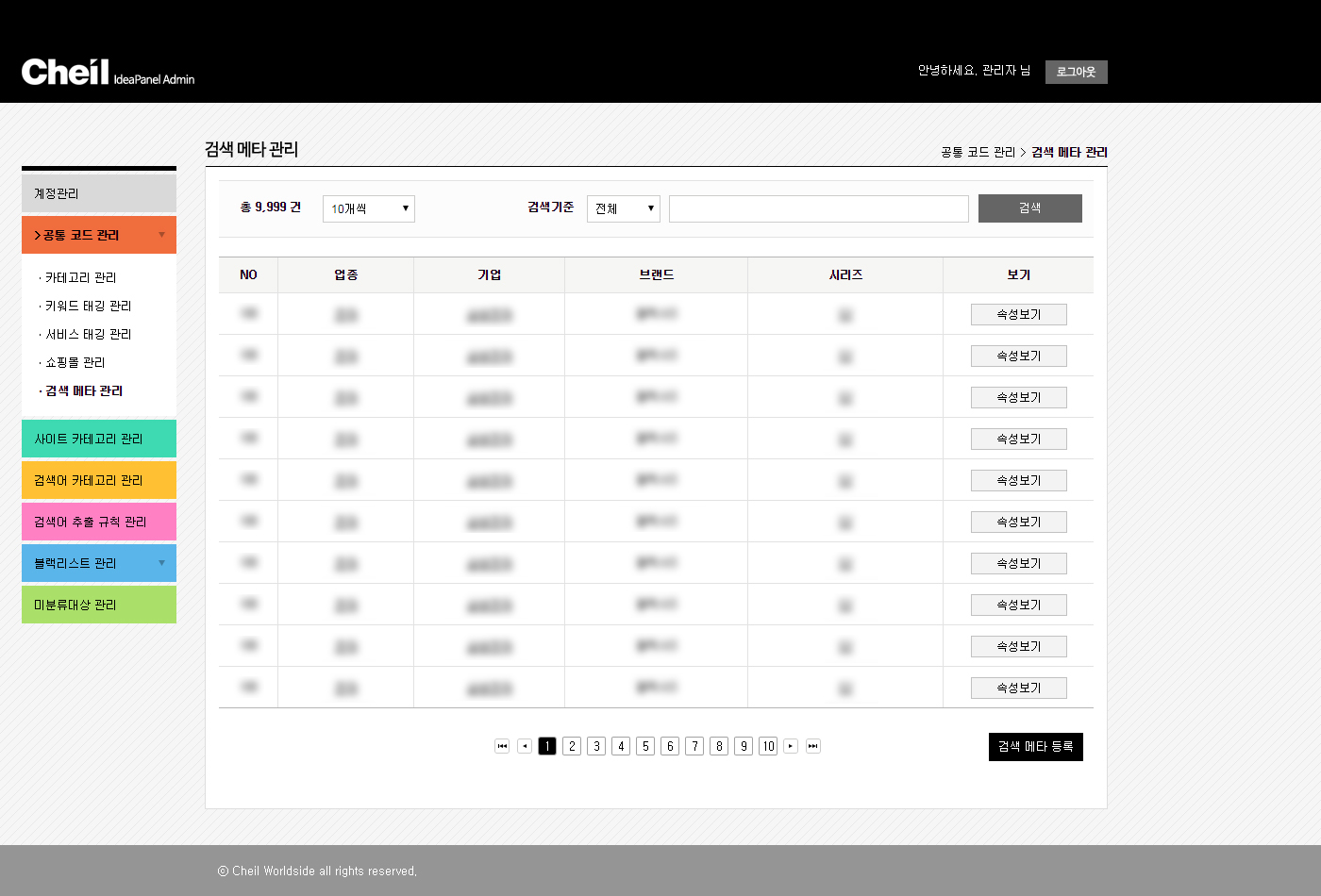Screen dimensions: 1321x896
Task: Click 속성보기 in the first table row
Action: (x=1018, y=314)
